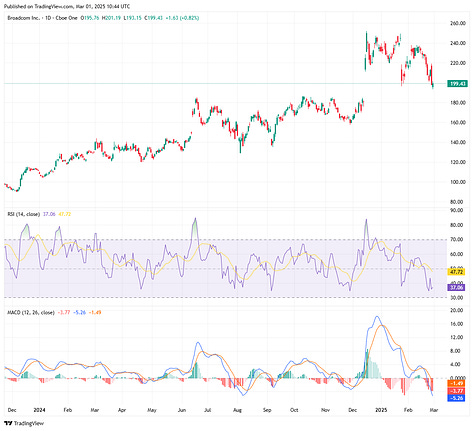Click the Jul label on time axis
The width and height of the screenshot is (474, 431).
(207, 410)
